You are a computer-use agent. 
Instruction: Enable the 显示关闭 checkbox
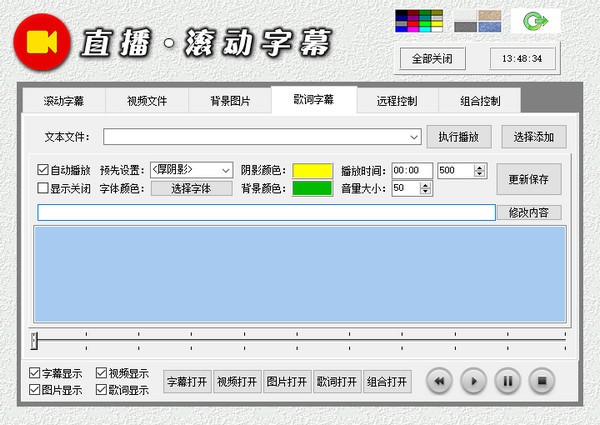point(43,188)
